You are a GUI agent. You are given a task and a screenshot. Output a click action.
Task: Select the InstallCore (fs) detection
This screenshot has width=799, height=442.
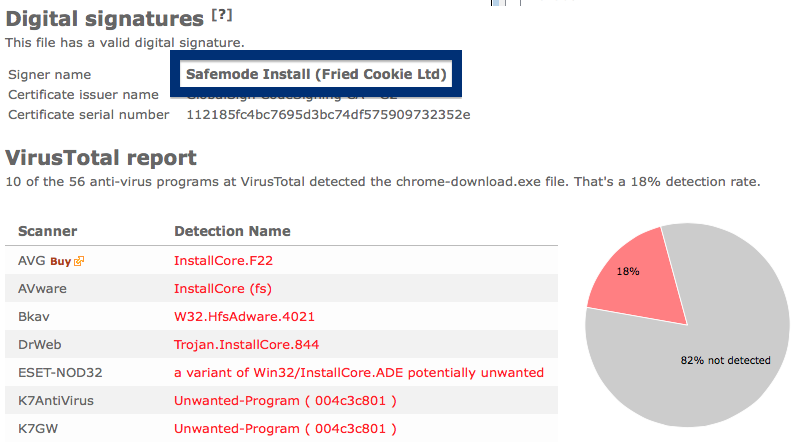[x=223, y=289]
